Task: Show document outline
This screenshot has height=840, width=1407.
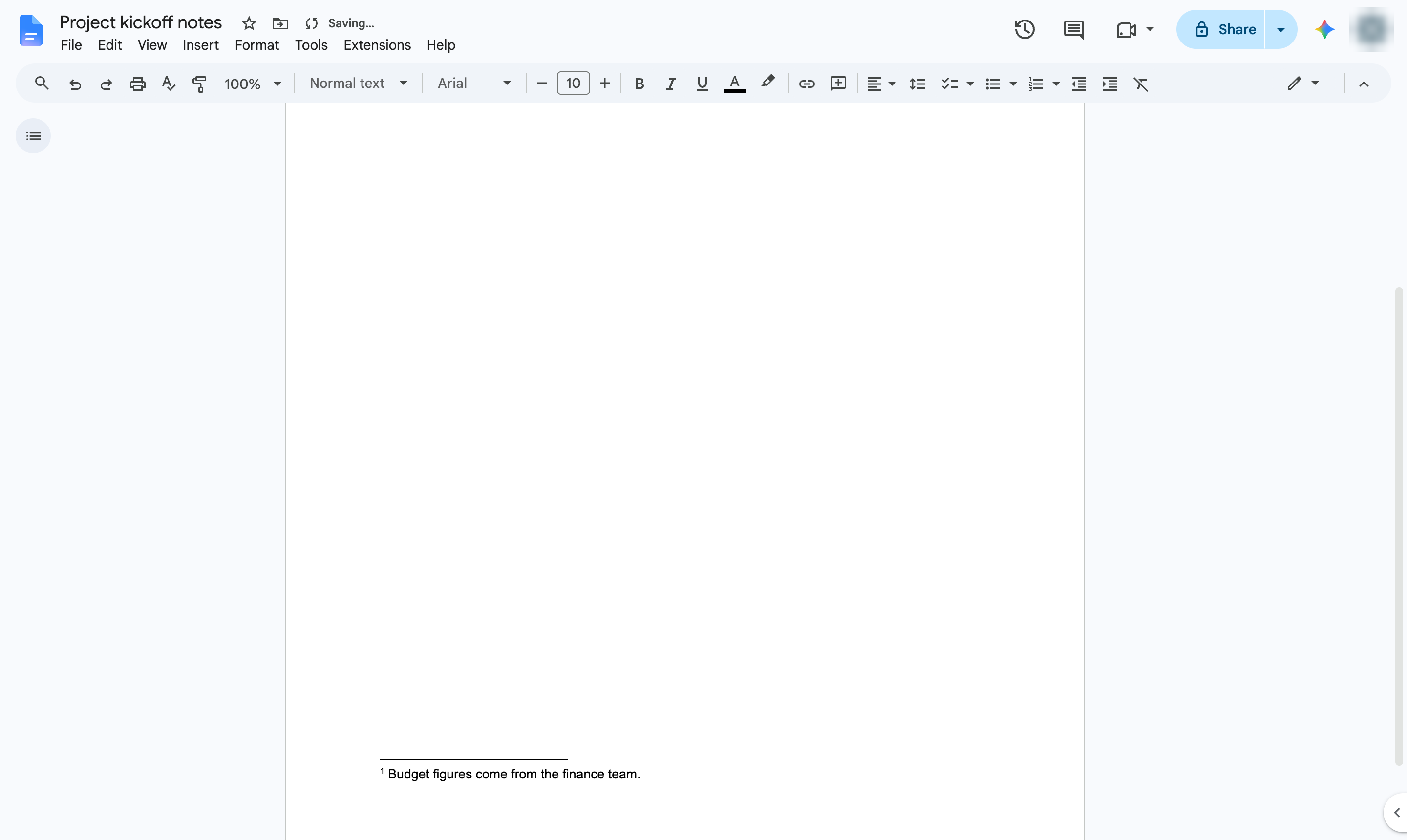Action: (33, 136)
